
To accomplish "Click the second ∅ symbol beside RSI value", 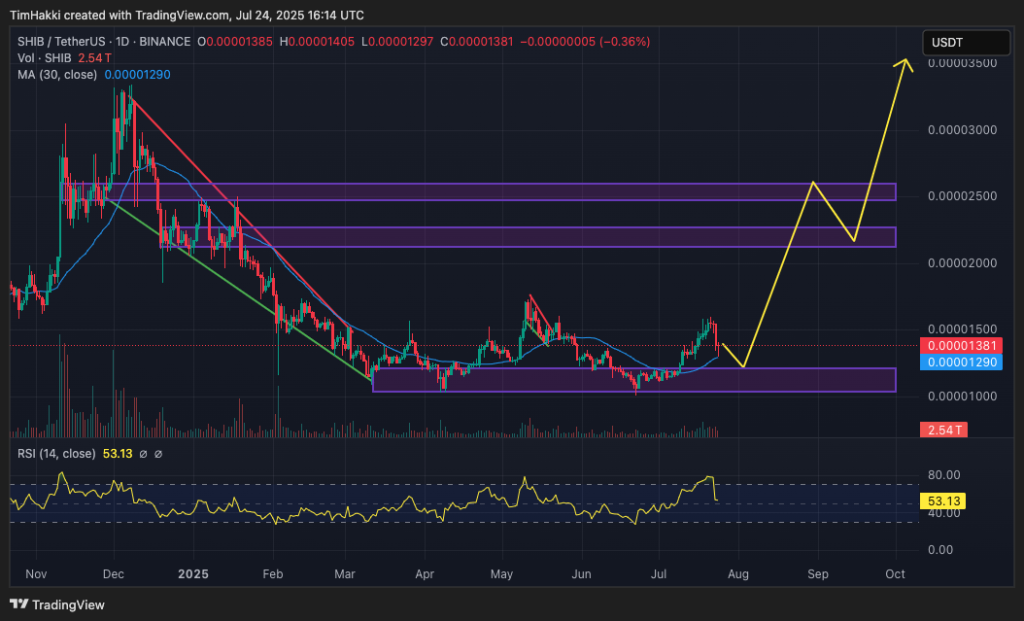I will click(158, 454).
